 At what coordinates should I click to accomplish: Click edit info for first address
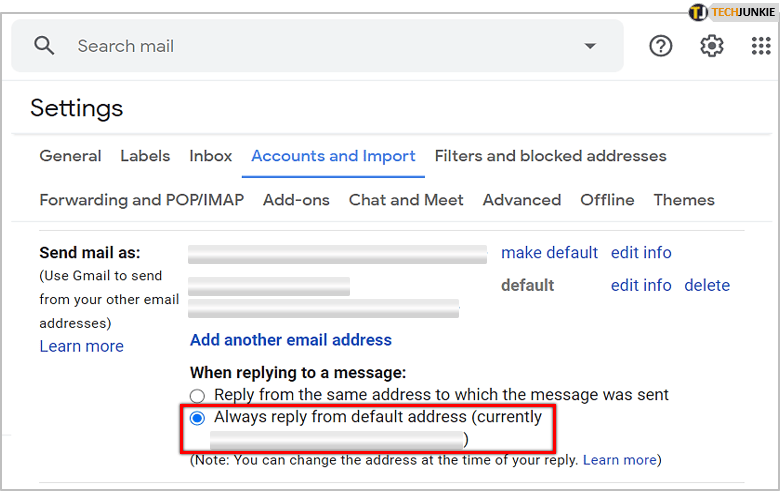pyautogui.click(x=641, y=253)
